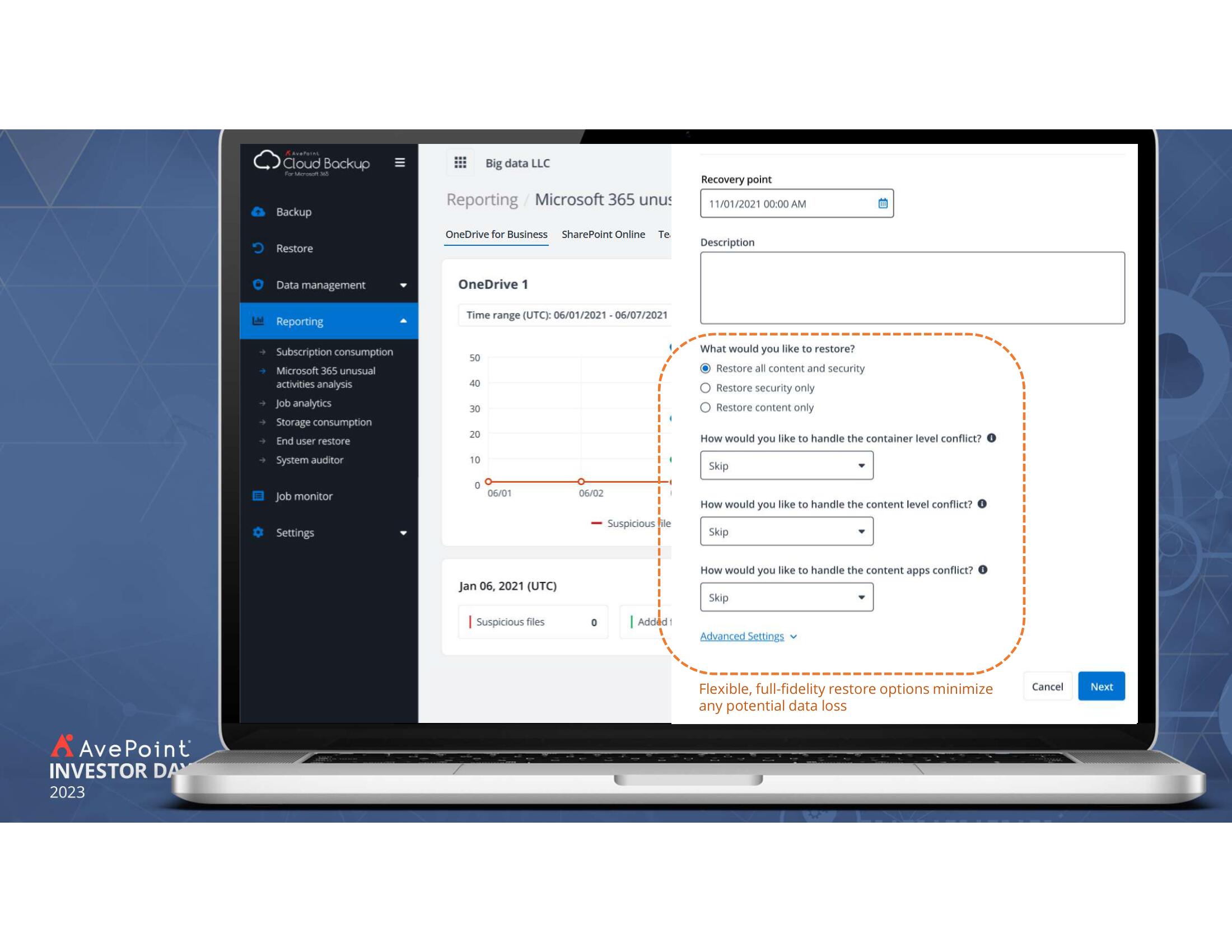Click the AvePoint Cloud Backup logo
Screen dimensions: 1232x952
pyautogui.click(x=312, y=163)
